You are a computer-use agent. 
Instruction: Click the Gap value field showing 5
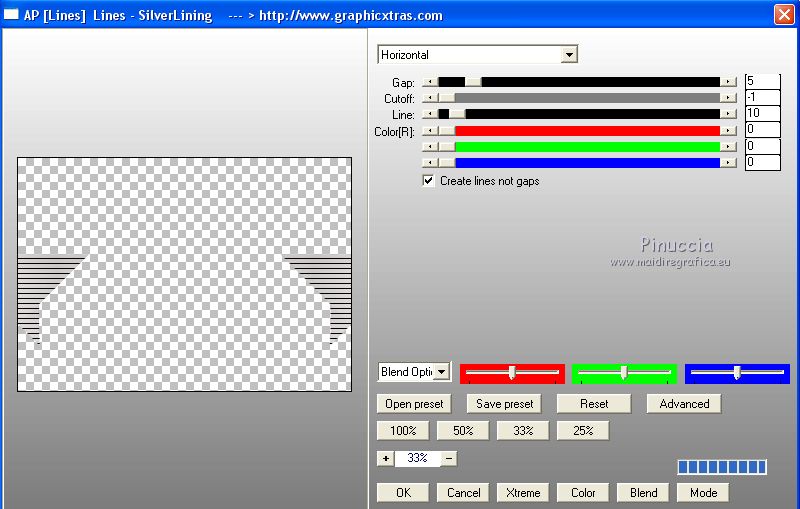(x=763, y=81)
